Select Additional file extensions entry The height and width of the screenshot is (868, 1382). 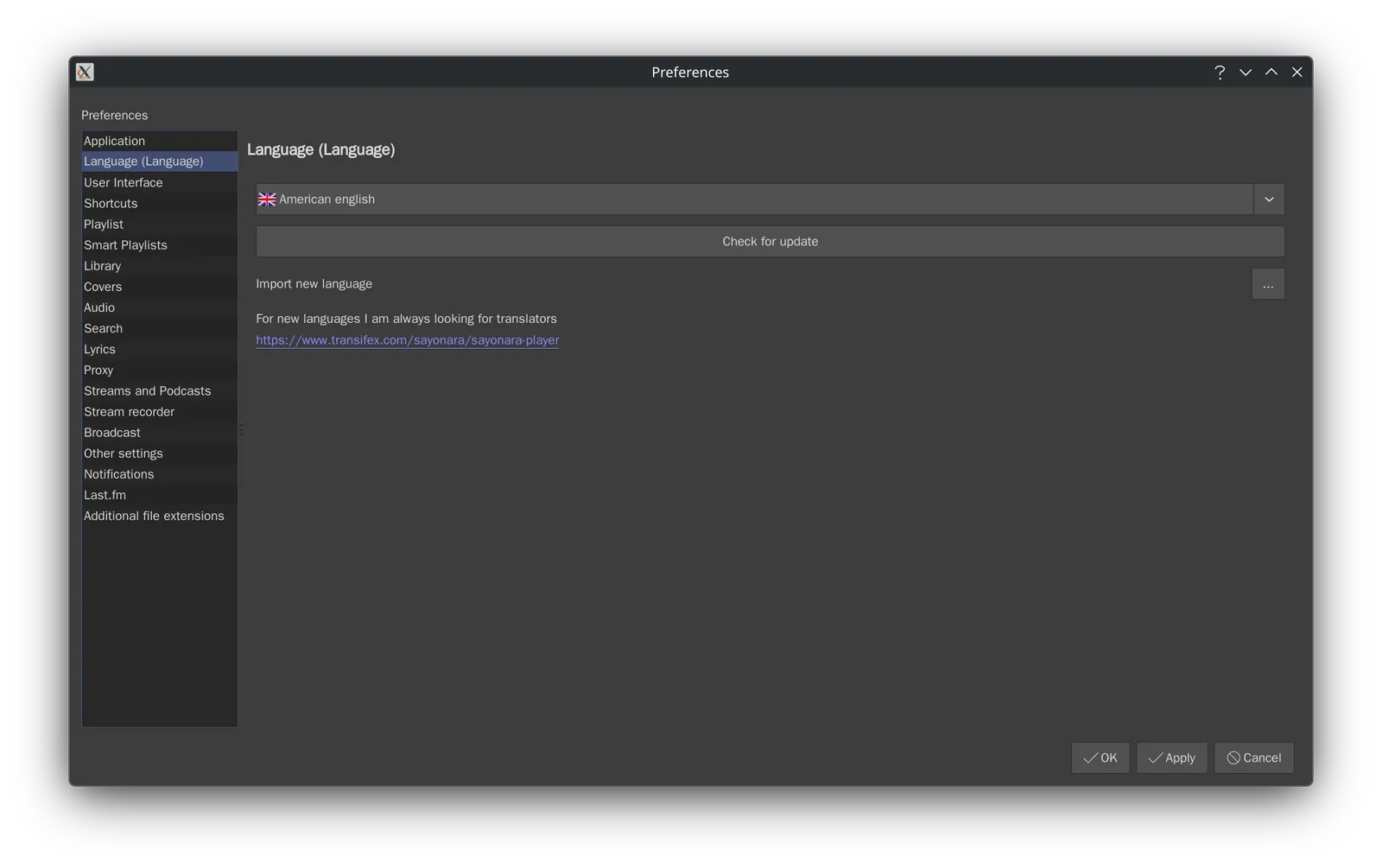click(160, 516)
